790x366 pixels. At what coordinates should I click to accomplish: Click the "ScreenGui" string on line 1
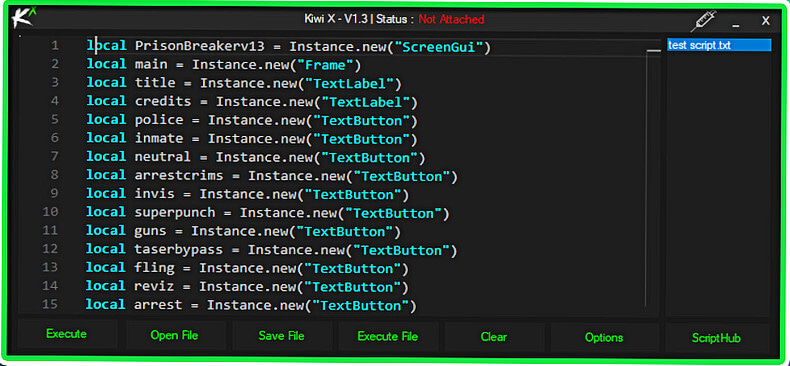[438, 47]
